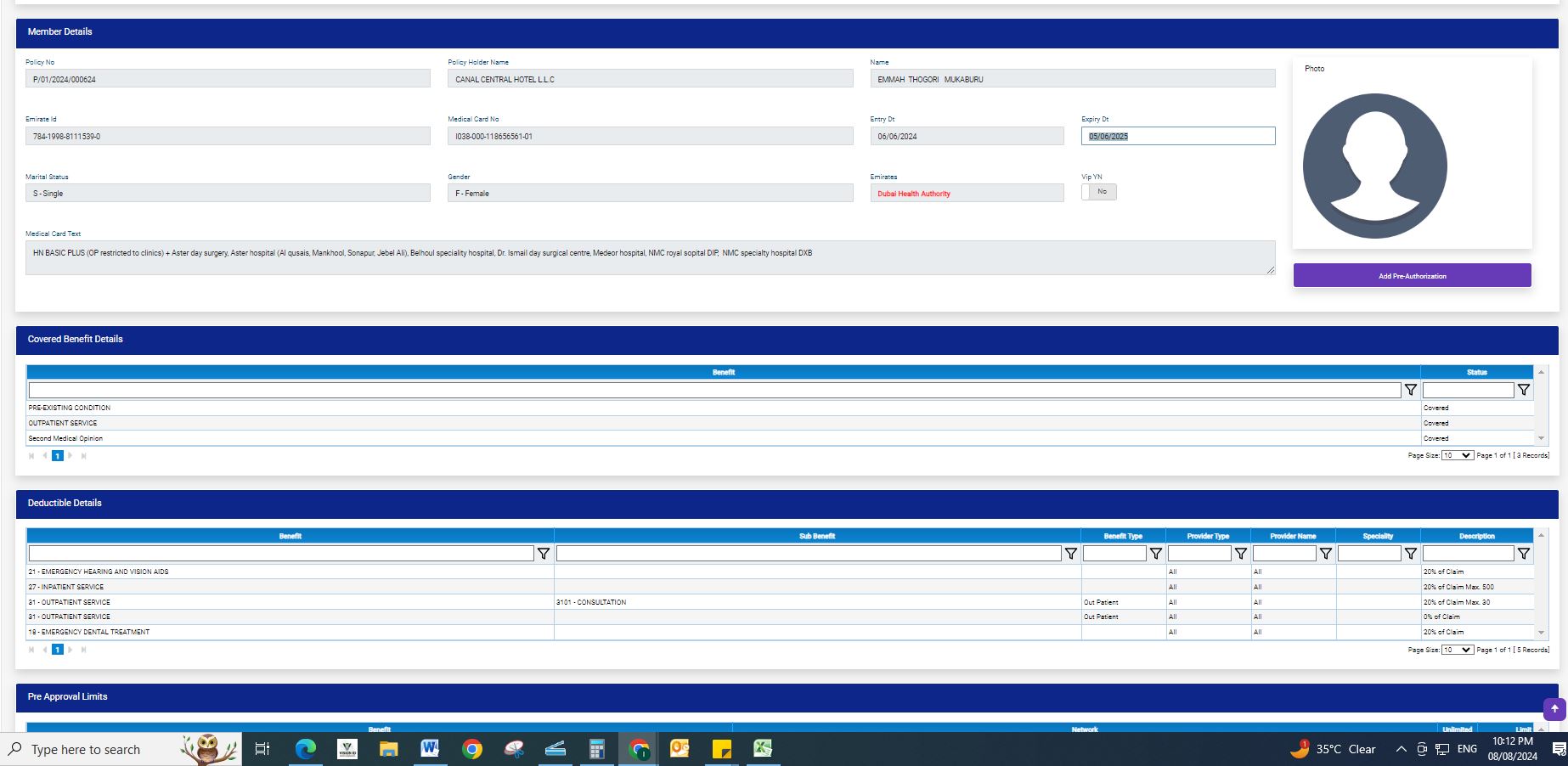Viewport: 1568px width, 766px height.
Task: Click Sub Benefit filter icon in Deductible Details
Action: [x=1070, y=554]
